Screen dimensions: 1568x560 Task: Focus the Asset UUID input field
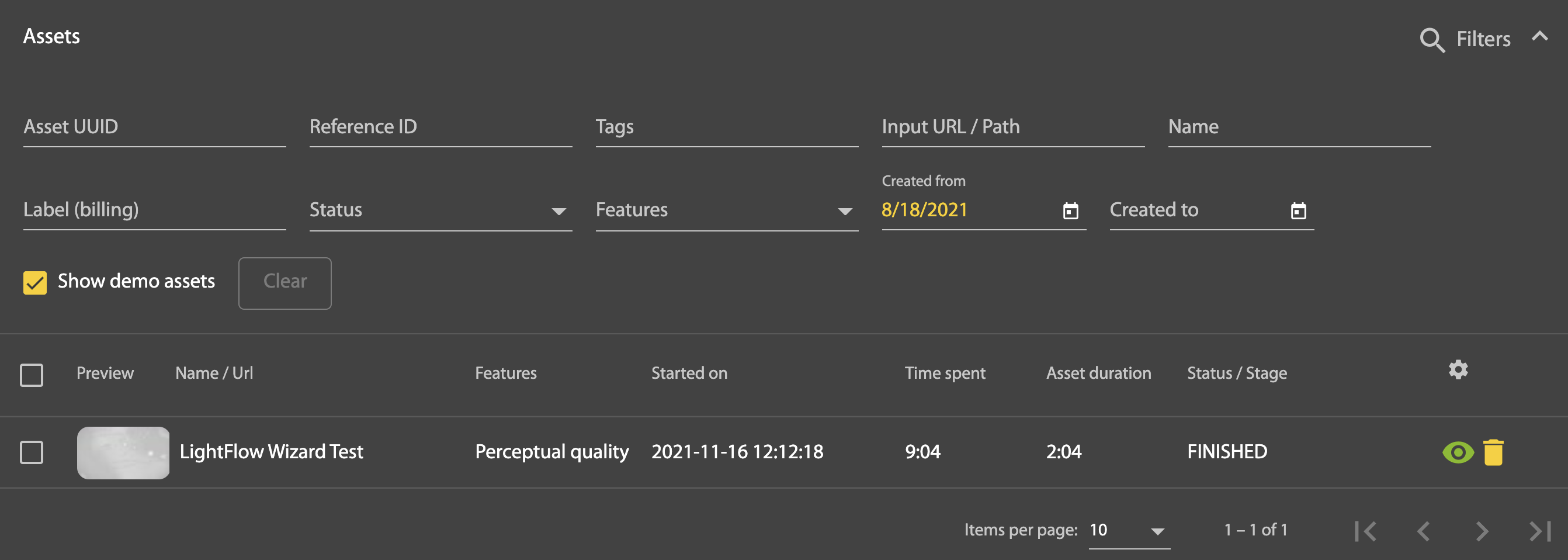pos(154,127)
